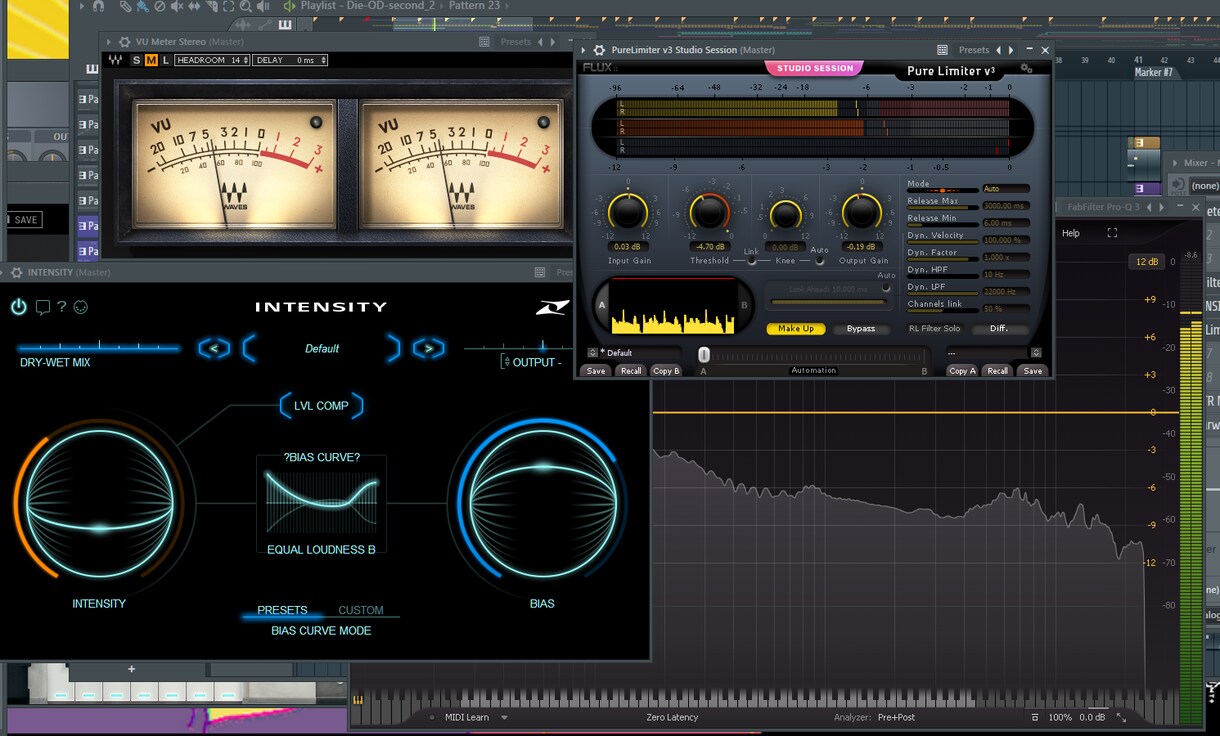Toggle Diff. in PureLimiter
This screenshot has height=736, width=1220.
(x=998, y=328)
